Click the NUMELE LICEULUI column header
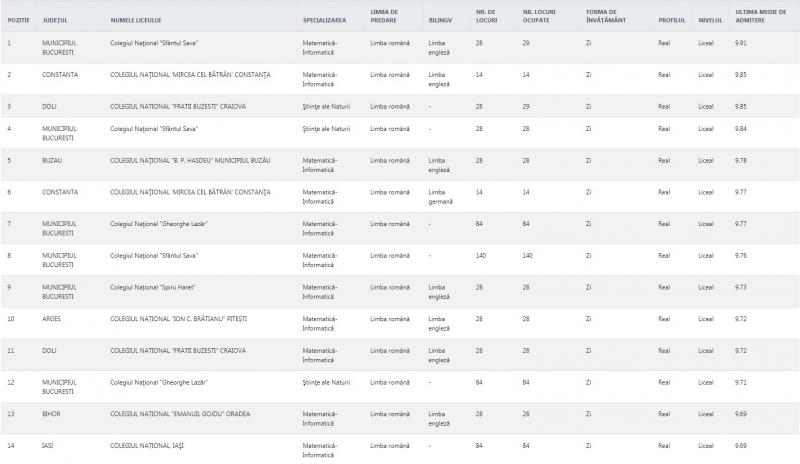800x464 pixels. [x=136, y=19]
